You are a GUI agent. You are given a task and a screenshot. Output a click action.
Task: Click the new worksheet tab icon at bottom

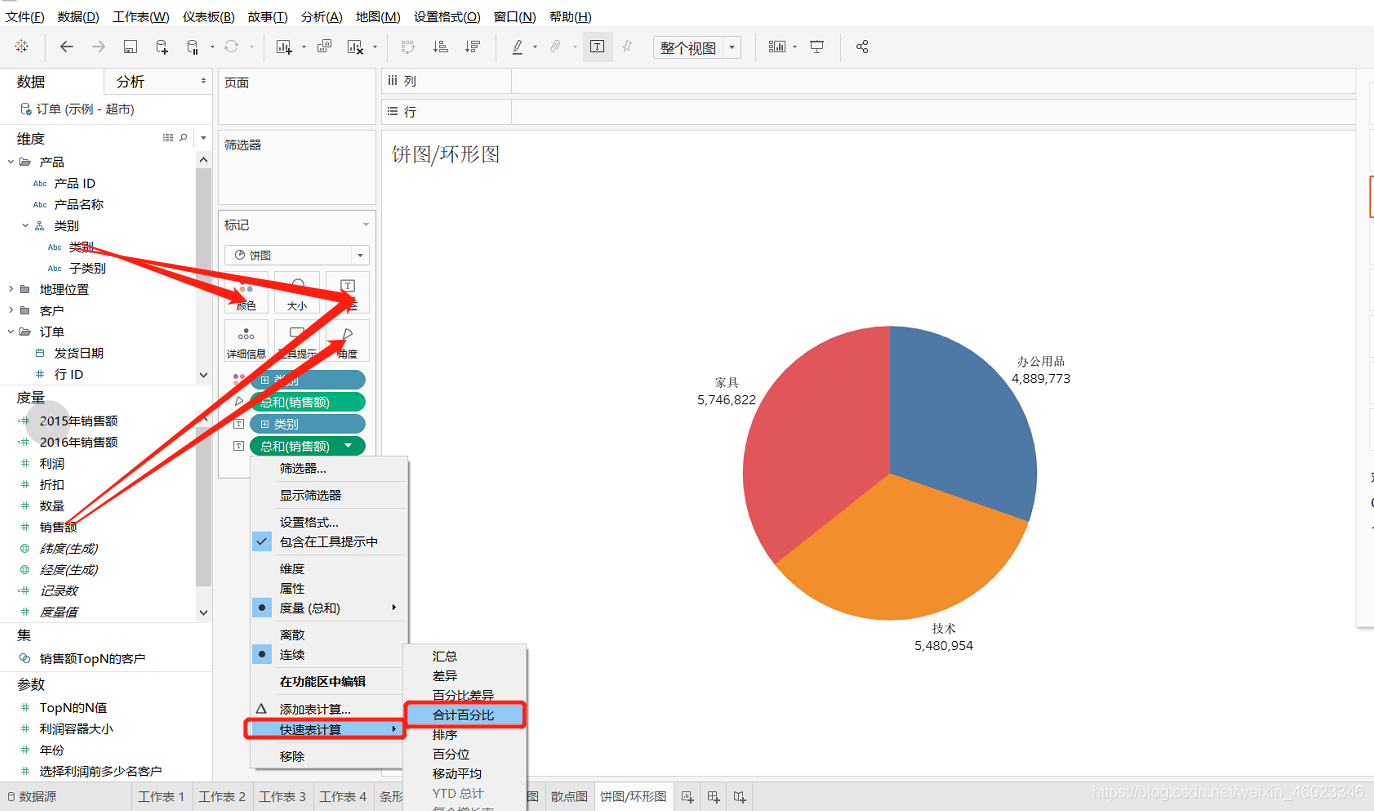[687, 797]
